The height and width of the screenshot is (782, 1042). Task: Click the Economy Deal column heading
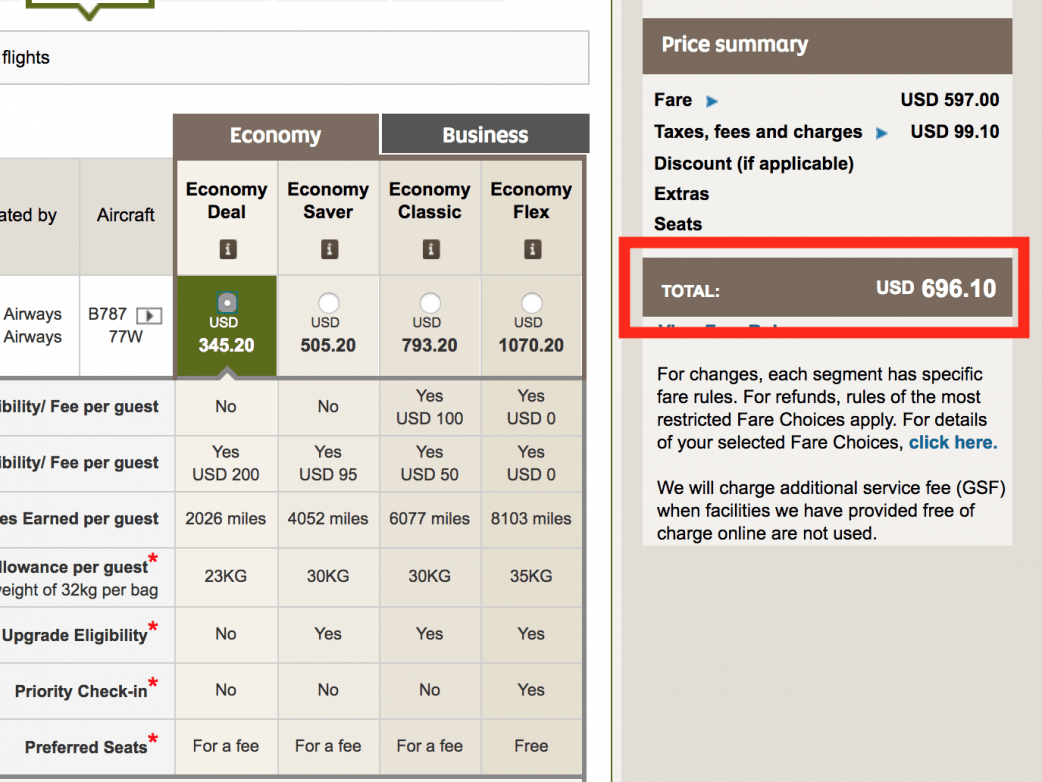[226, 200]
